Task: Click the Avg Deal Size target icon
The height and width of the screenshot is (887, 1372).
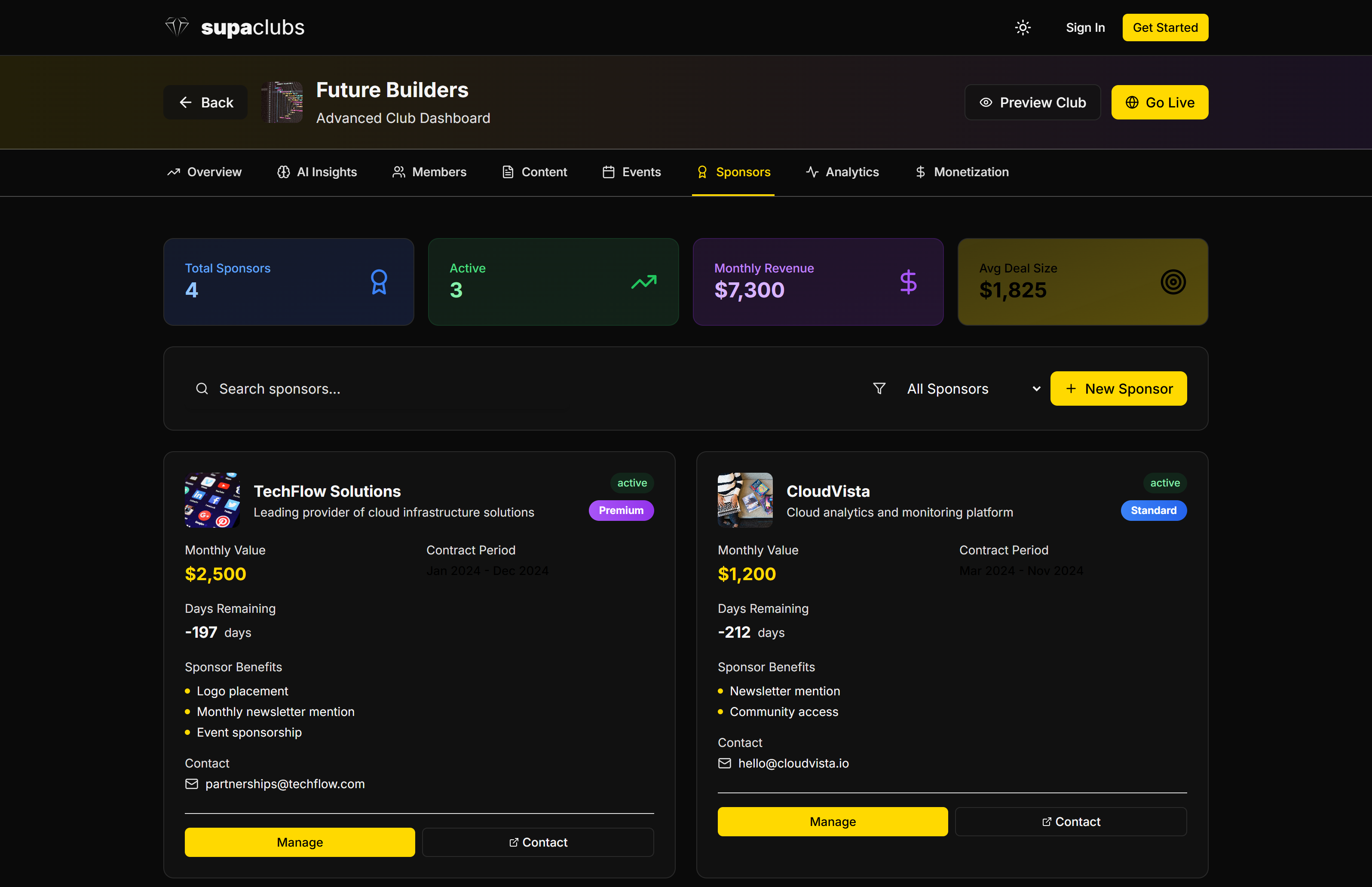Action: [1173, 281]
